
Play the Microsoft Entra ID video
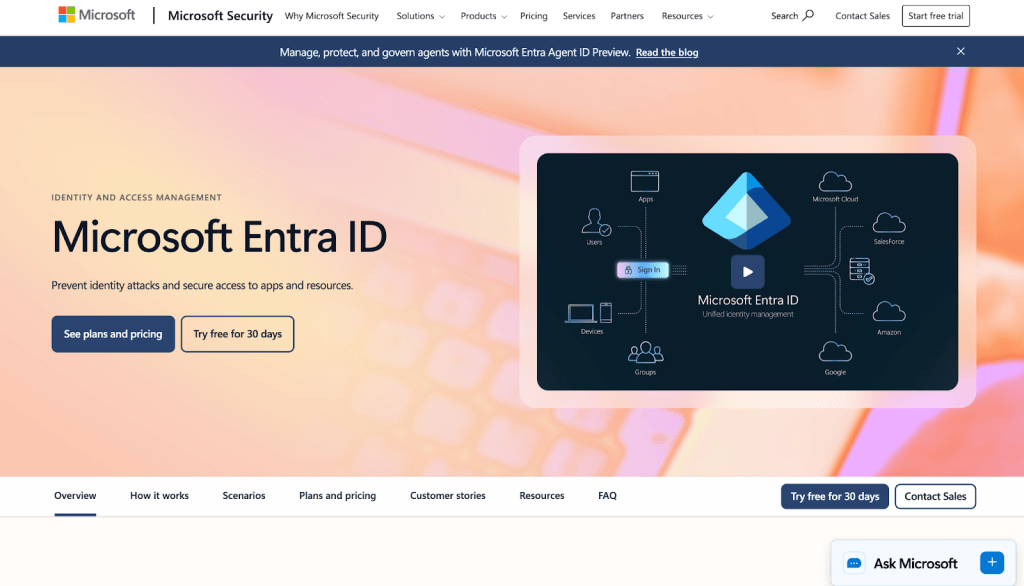(747, 272)
